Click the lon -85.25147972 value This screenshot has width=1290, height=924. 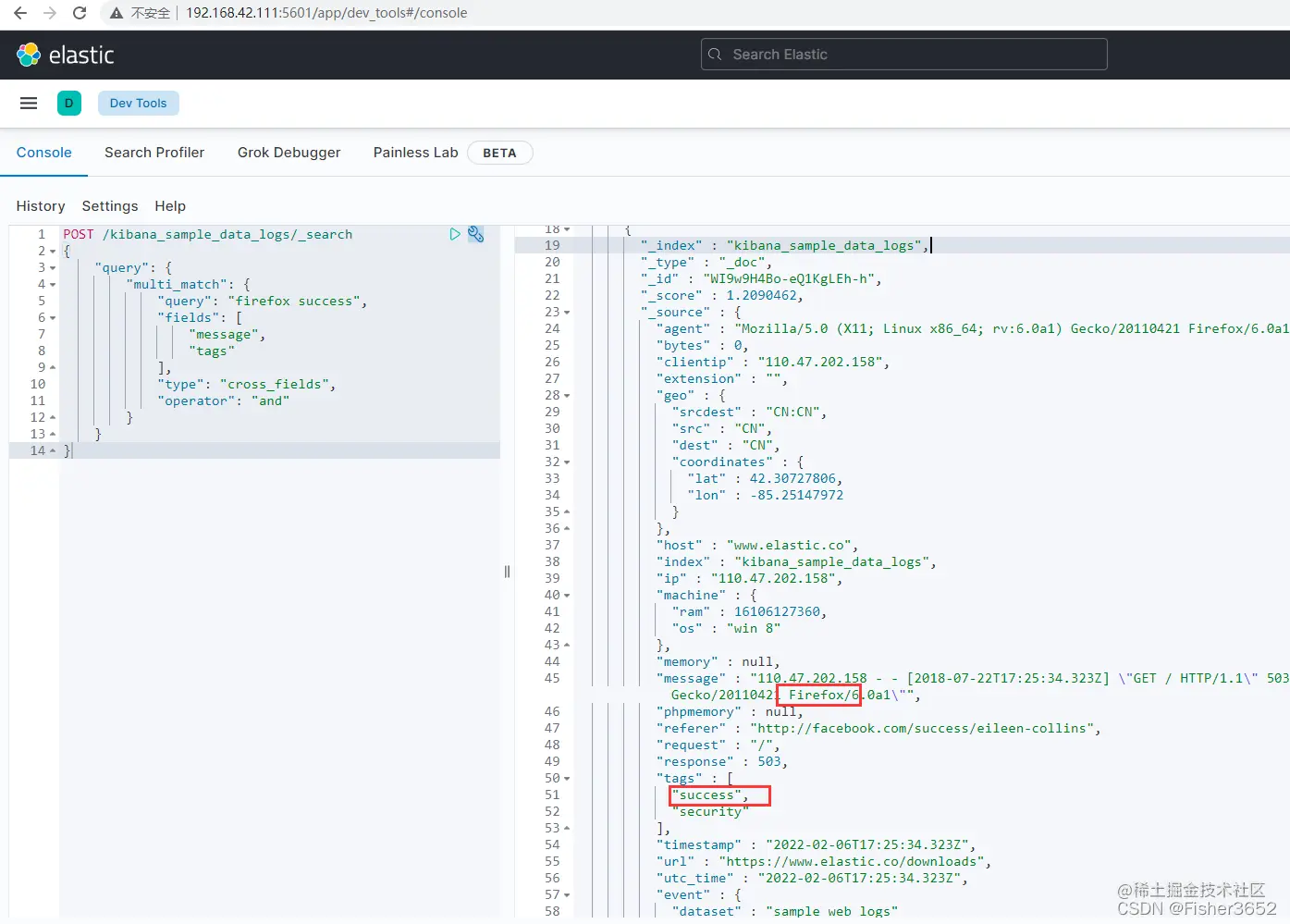pyautogui.click(x=797, y=496)
